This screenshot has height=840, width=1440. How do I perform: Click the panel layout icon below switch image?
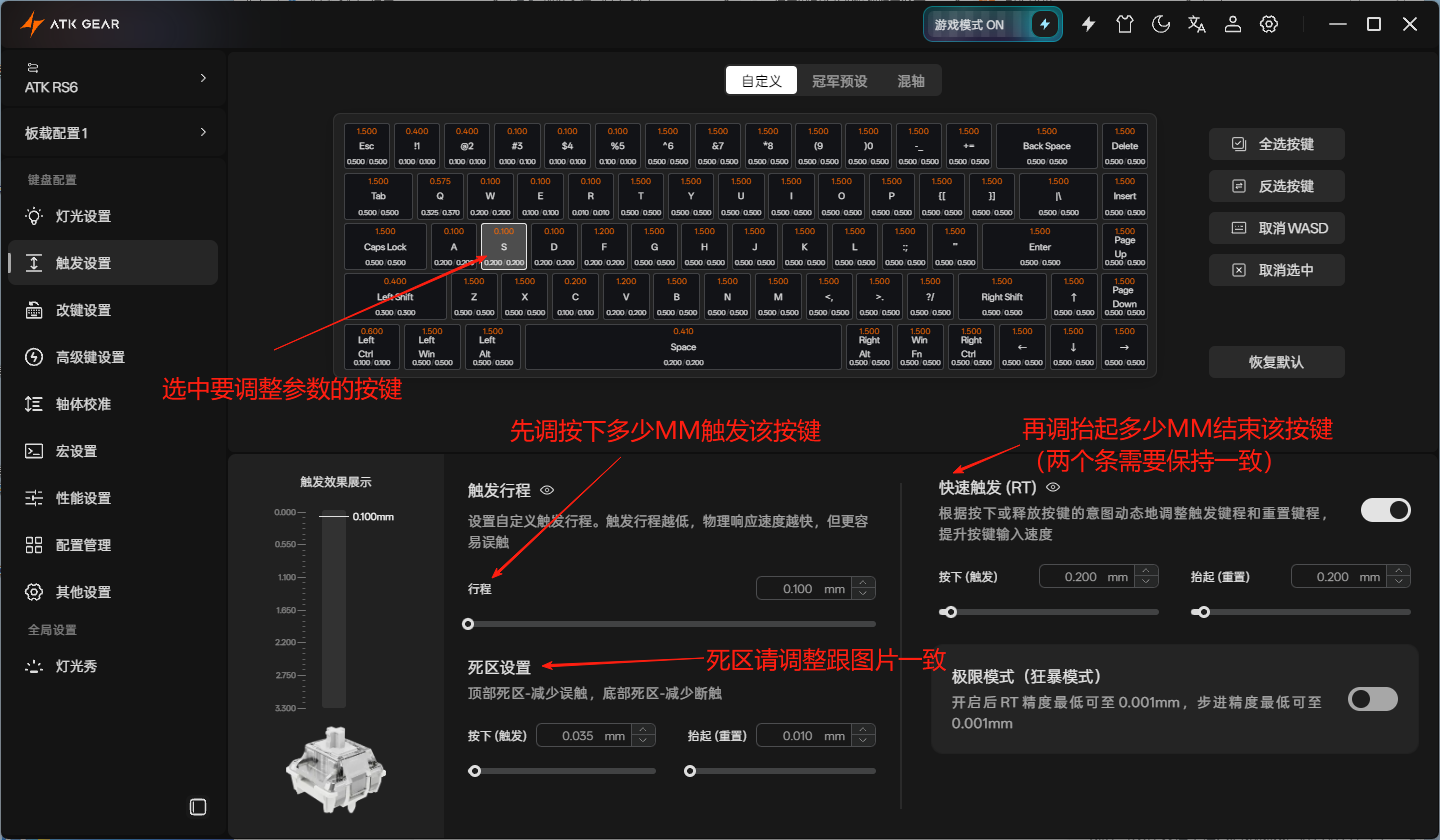pyautogui.click(x=198, y=806)
